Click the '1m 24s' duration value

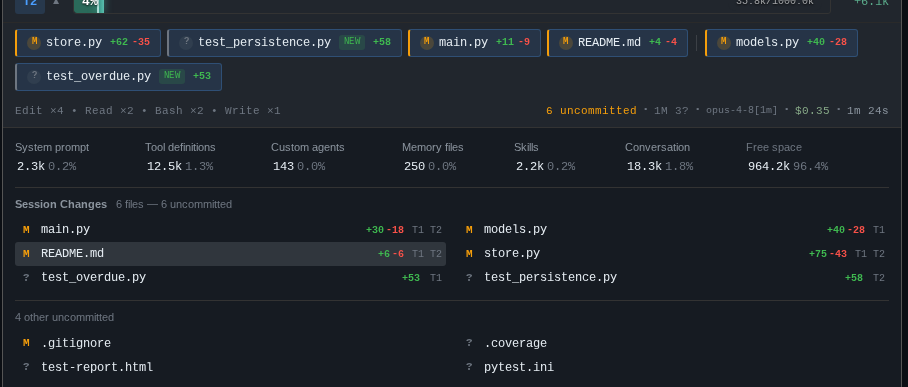tap(867, 111)
